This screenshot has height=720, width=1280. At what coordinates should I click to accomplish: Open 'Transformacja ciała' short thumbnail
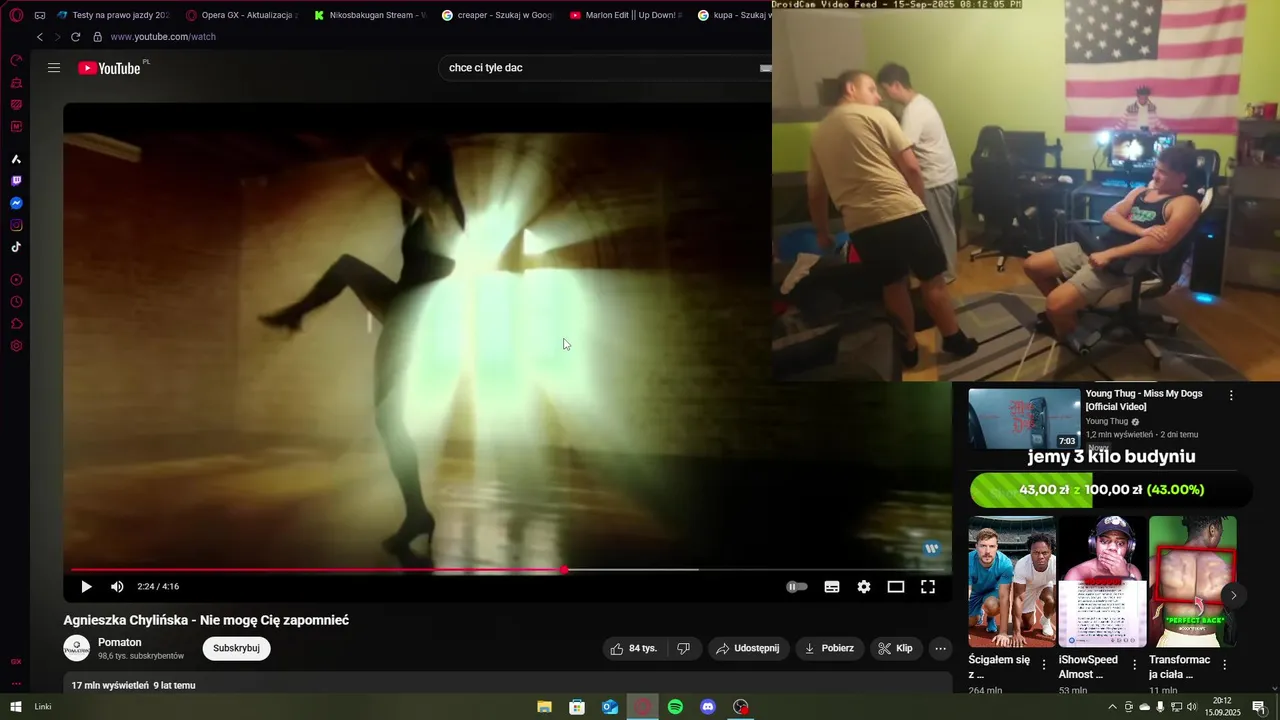pos(1192,581)
